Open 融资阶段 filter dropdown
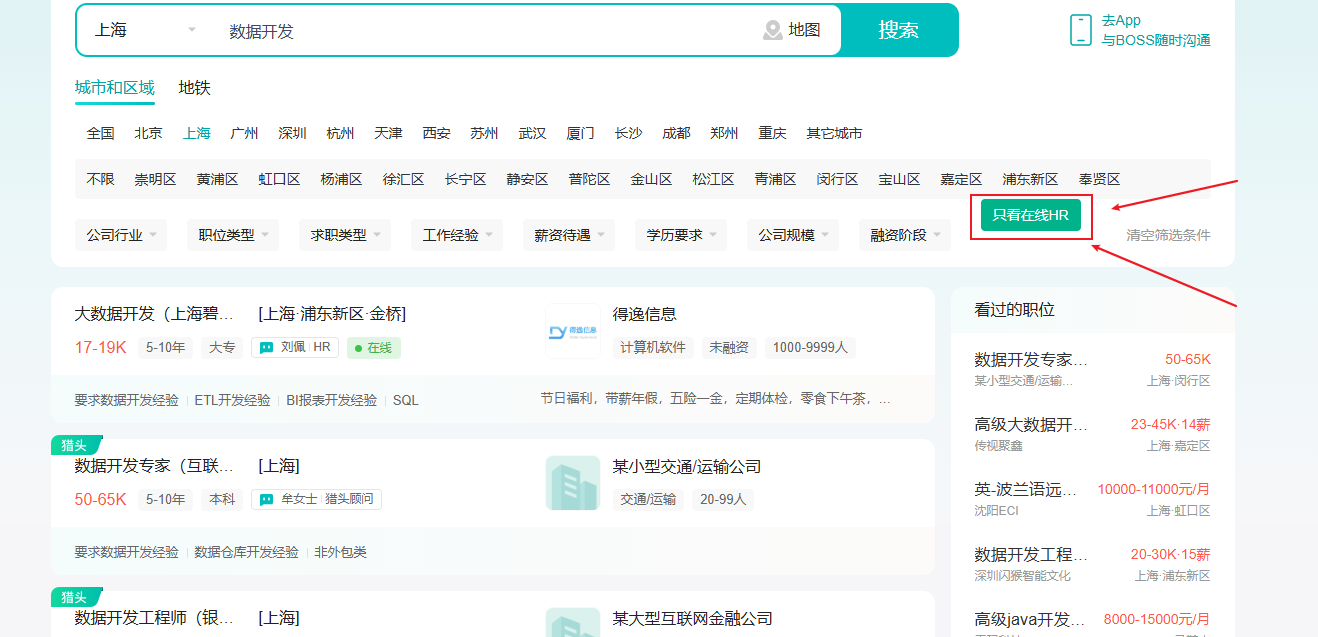The image size is (1318, 637). point(905,235)
